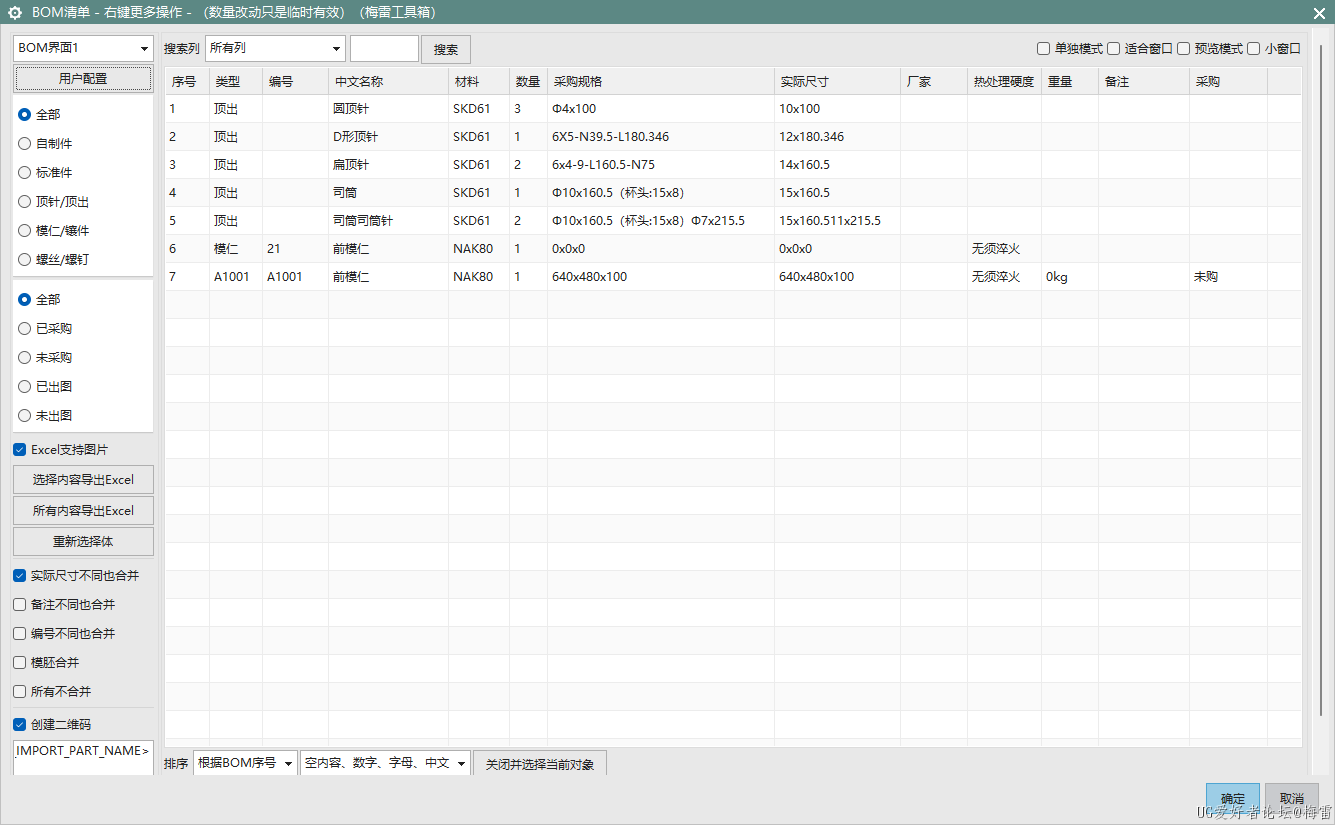1335x825 pixels.
Task: Choose the 顶针/顶出 radio option
Action: [x=54, y=202]
